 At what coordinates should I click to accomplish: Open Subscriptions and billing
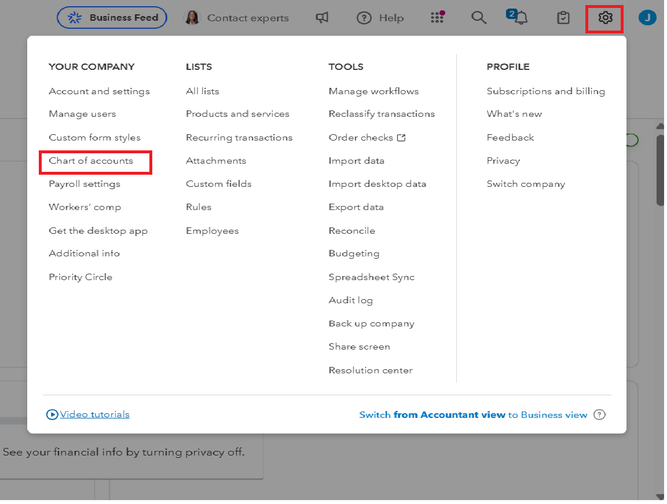(x=545, y=91)
